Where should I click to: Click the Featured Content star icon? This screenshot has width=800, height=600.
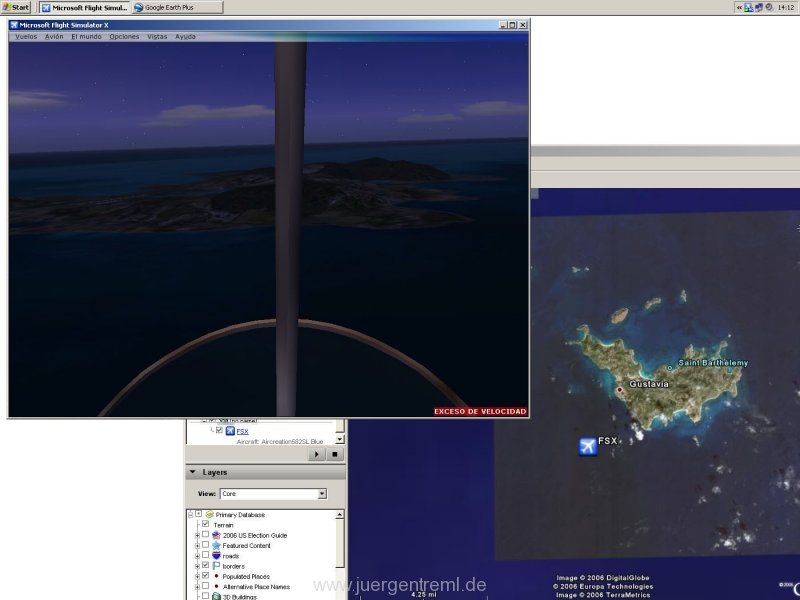point(216,545)
